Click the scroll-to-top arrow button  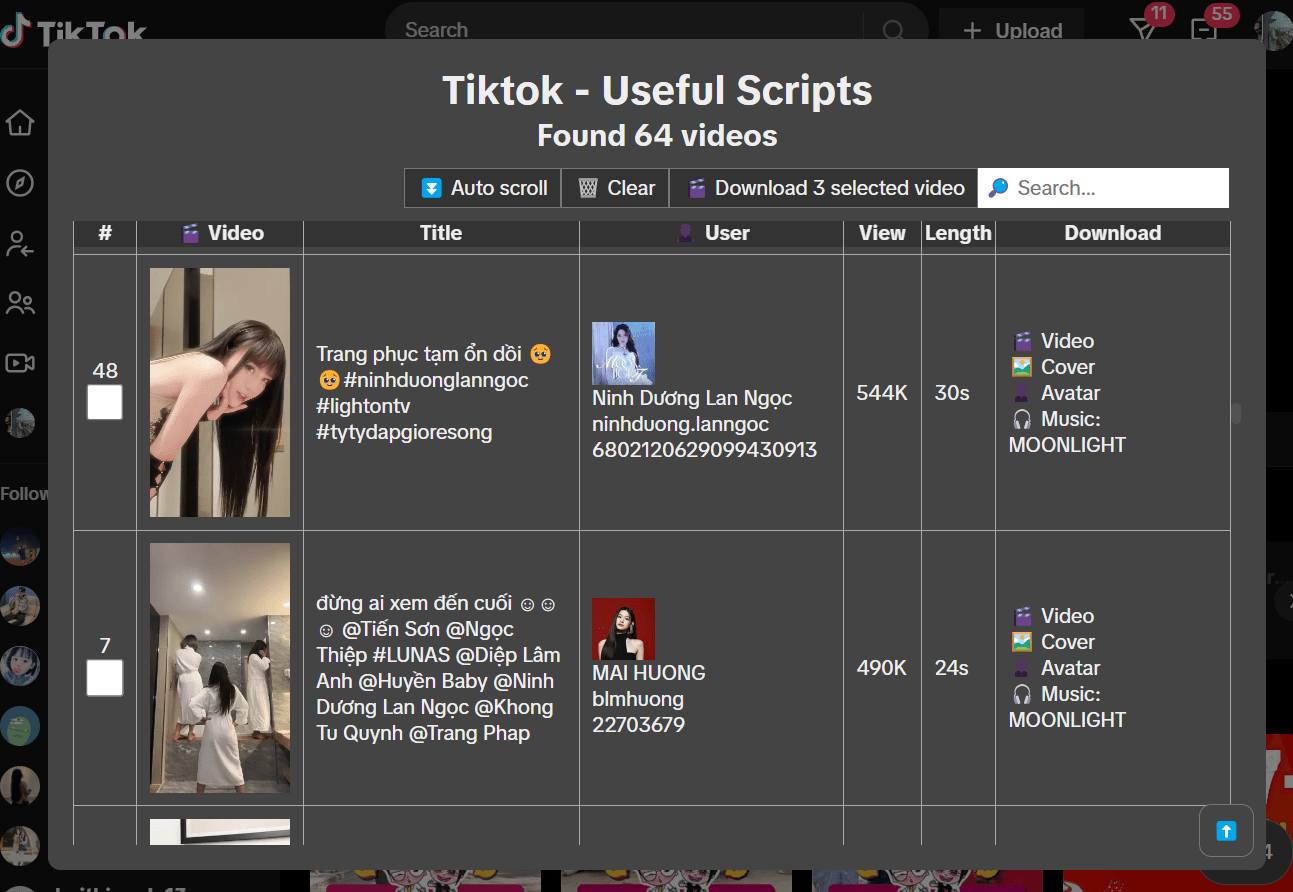coord(1226,831)
